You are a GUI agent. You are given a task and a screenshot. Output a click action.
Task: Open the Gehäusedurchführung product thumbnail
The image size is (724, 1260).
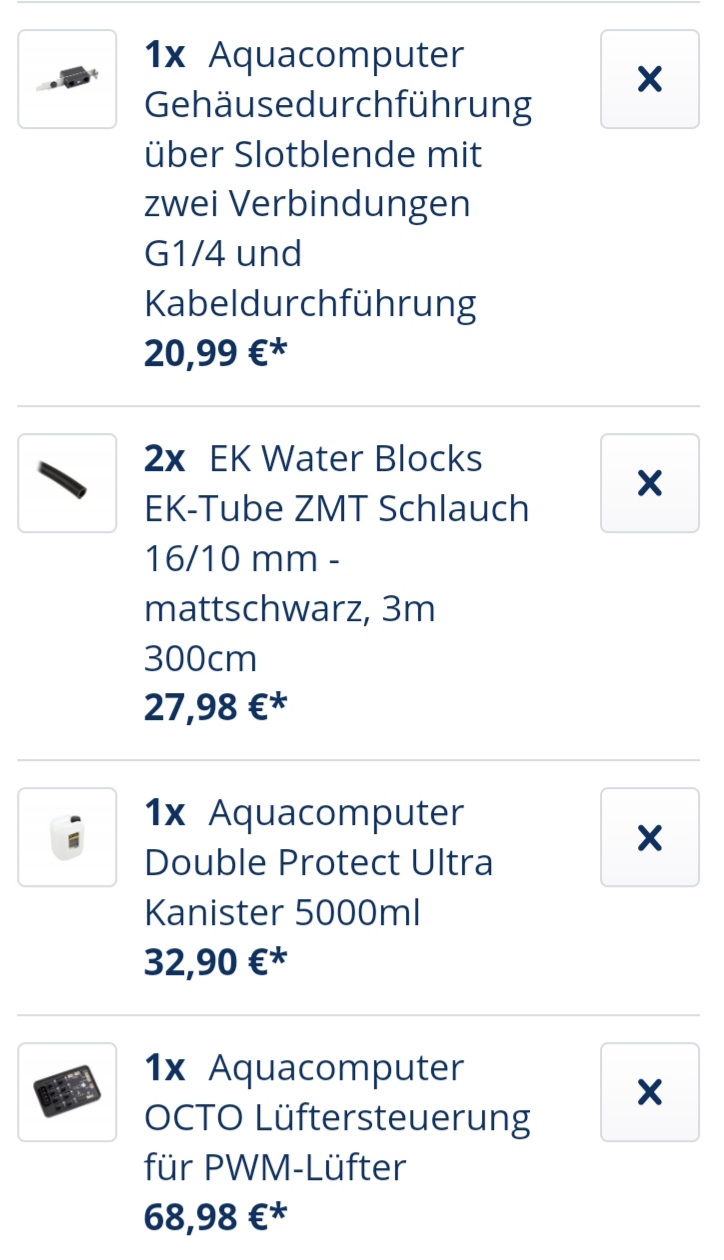click(x=67, y=79)
